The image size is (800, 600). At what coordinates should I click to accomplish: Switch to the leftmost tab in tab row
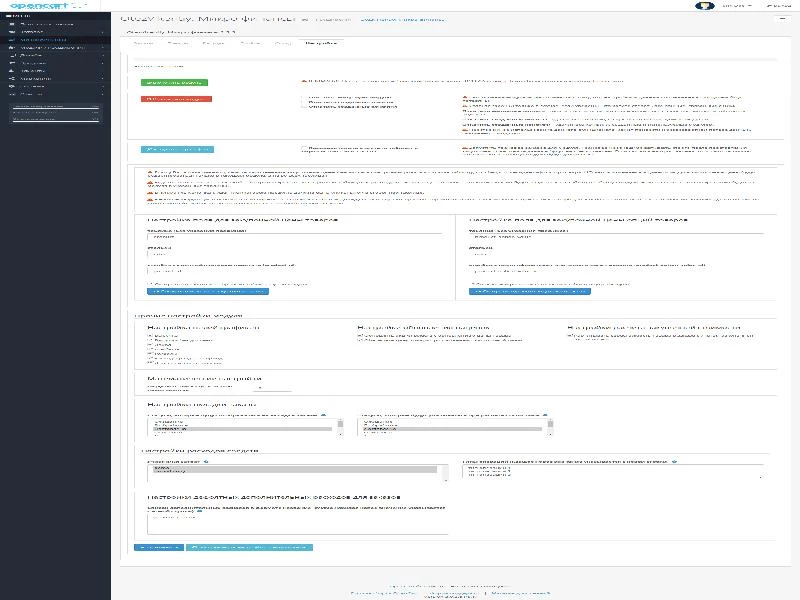point(143,43)
